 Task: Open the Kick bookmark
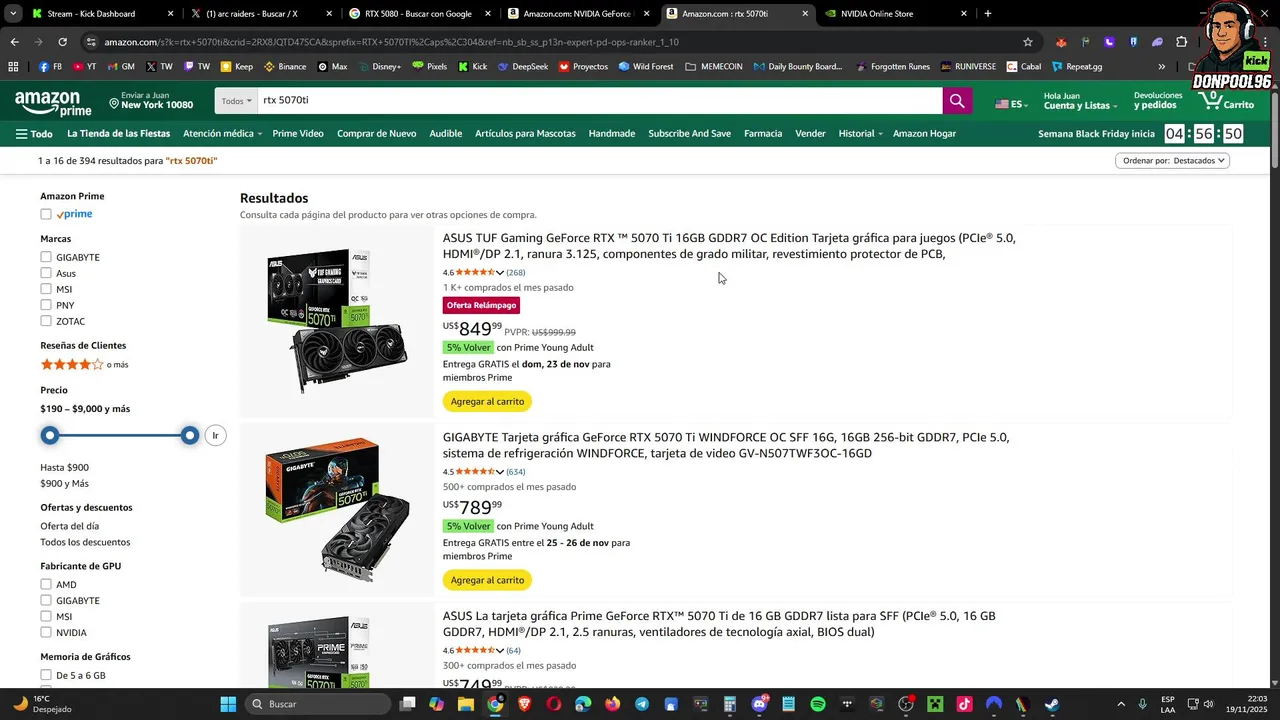[x=473, y=67]
